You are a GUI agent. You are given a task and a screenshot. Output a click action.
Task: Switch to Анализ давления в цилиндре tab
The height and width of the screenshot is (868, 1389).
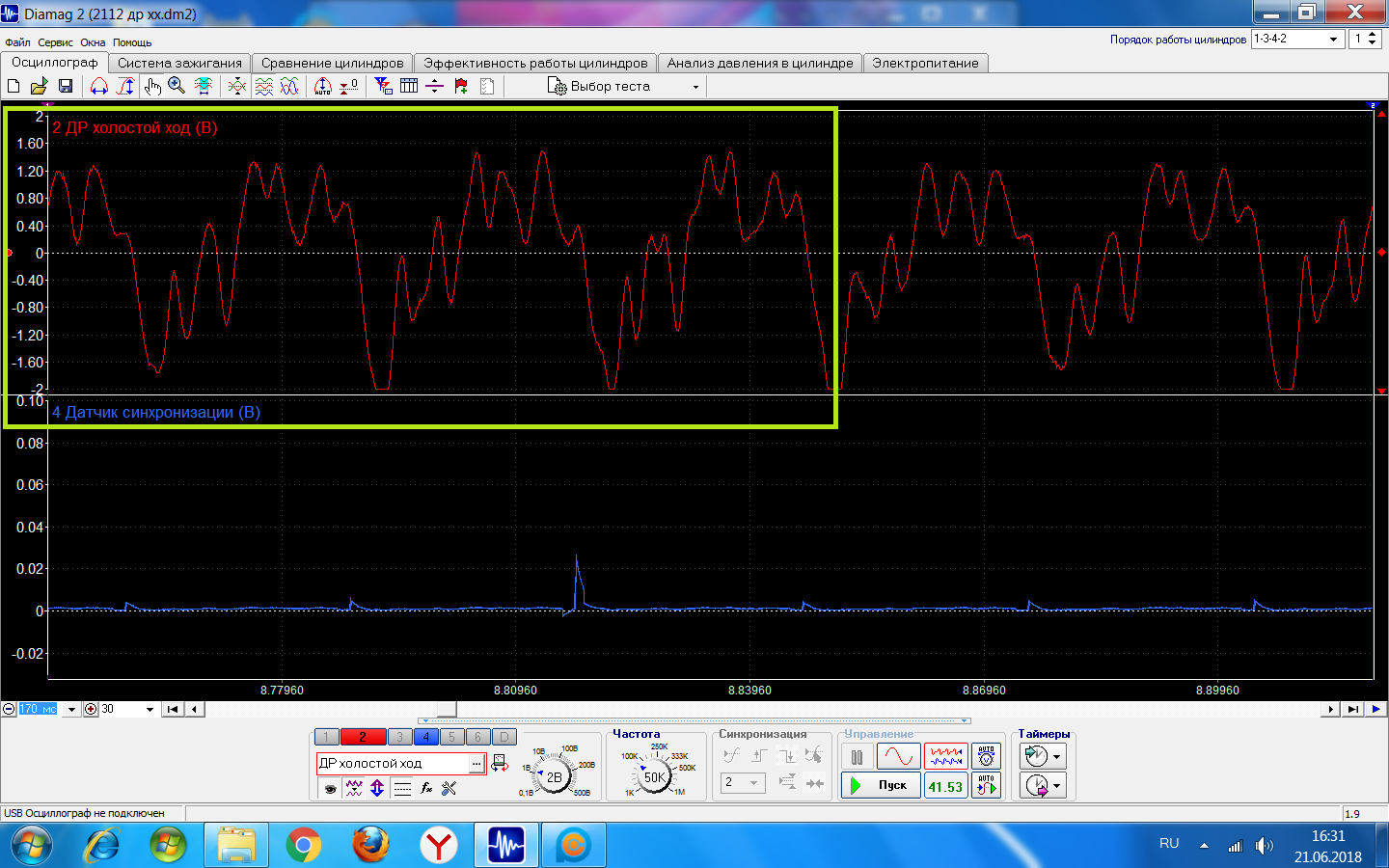pos(760,63)
